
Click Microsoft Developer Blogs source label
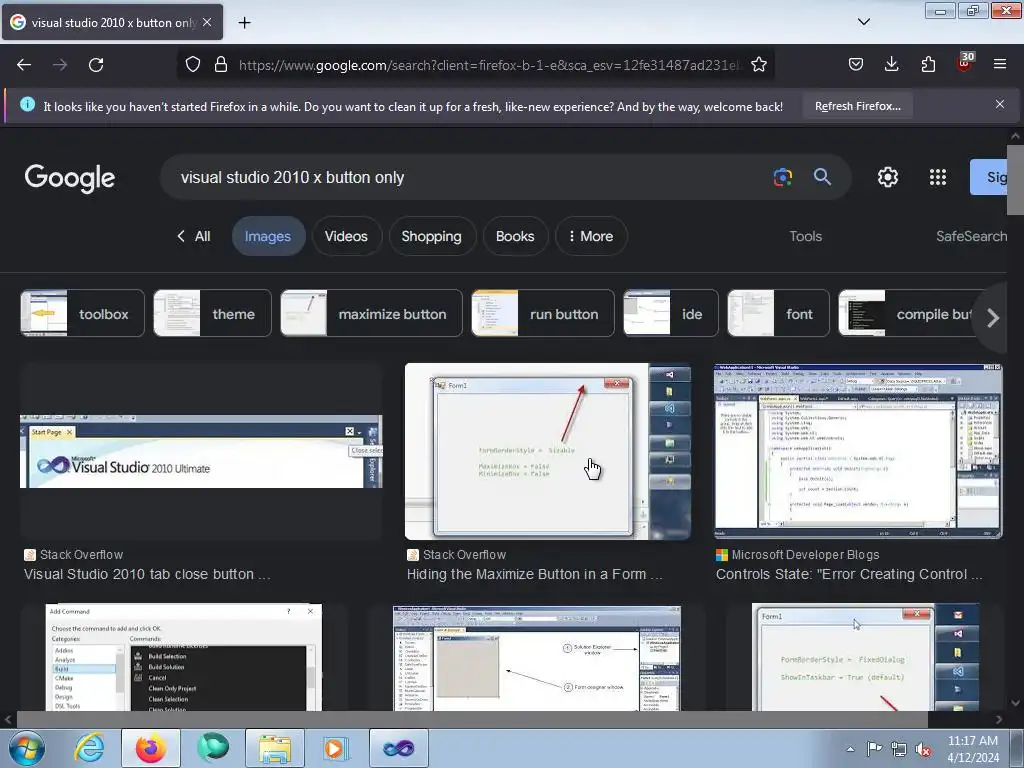click(805, 554)
